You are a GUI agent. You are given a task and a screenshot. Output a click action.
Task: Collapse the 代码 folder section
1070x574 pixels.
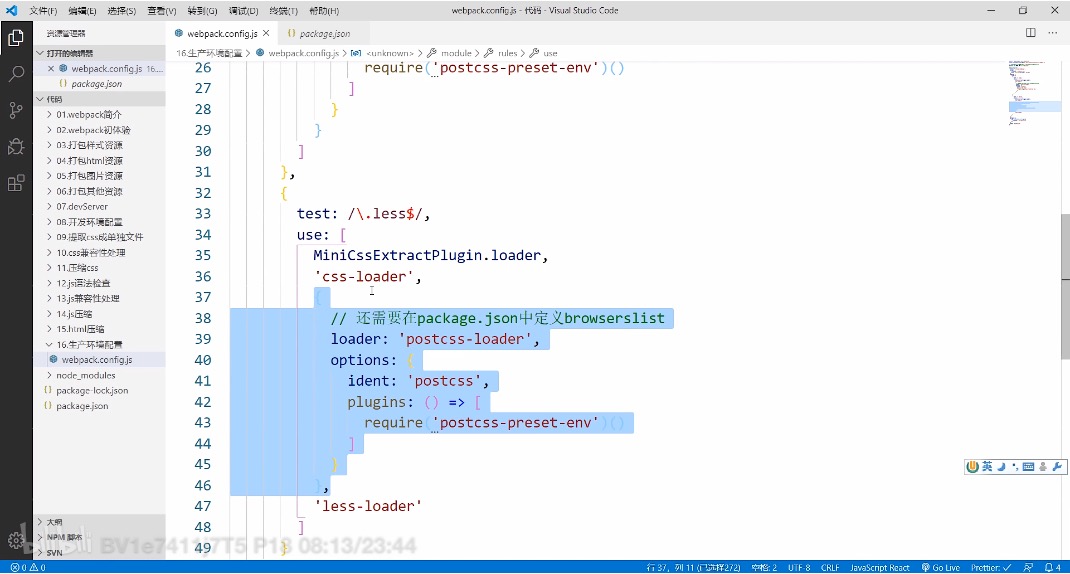tap(100, 99)
